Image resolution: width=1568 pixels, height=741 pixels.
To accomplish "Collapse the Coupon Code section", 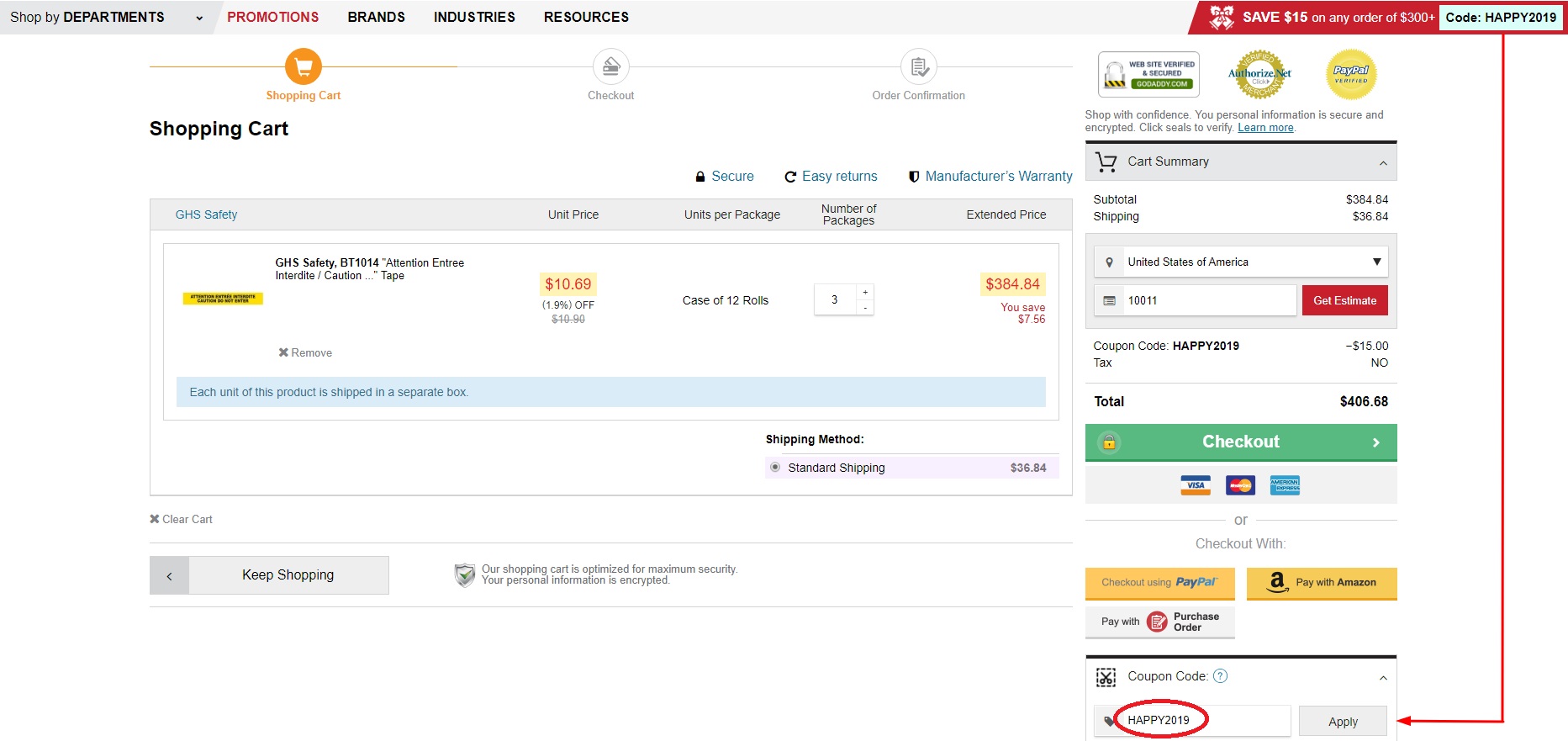I will [x=1383, y=677].
